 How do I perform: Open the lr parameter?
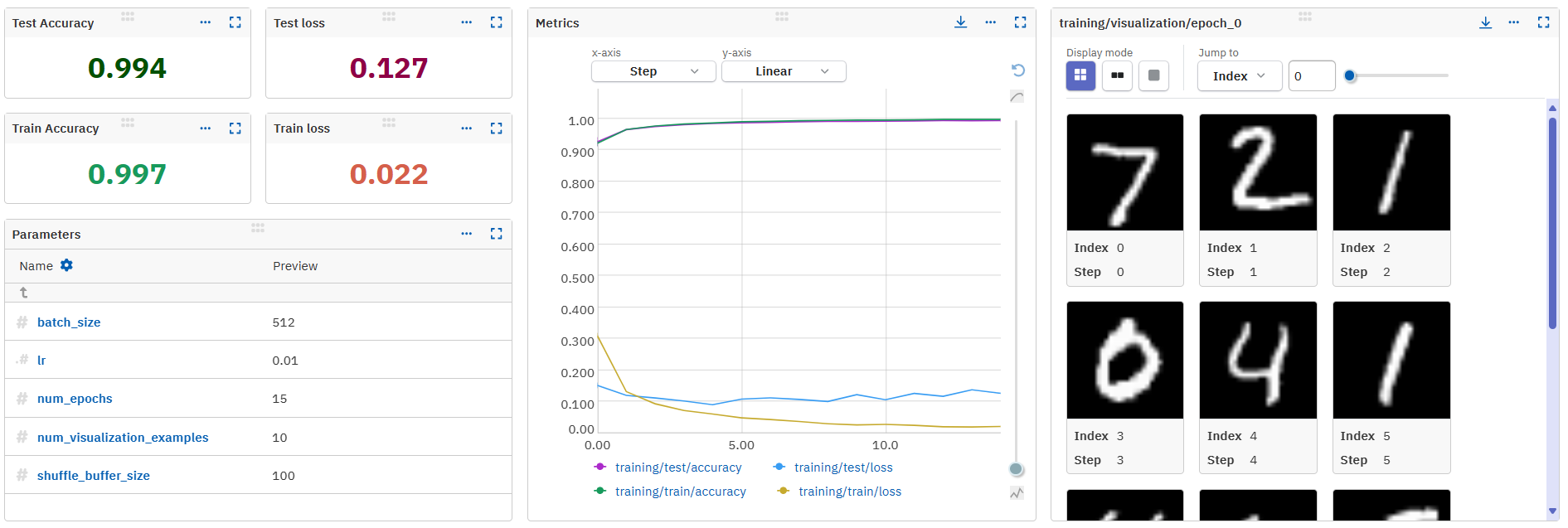click(41, 361)
